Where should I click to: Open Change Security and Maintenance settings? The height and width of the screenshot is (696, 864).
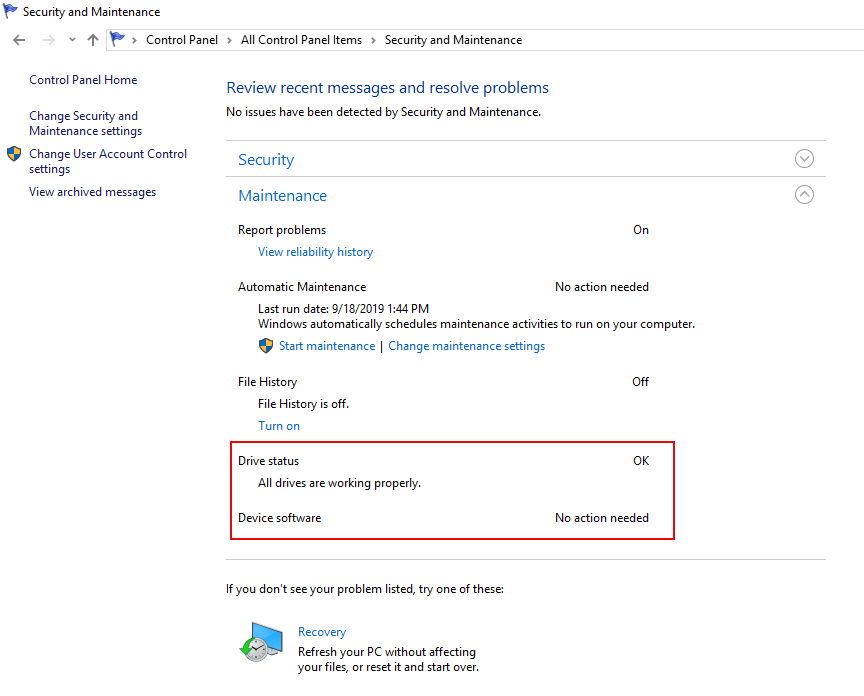tap(85, 123)
